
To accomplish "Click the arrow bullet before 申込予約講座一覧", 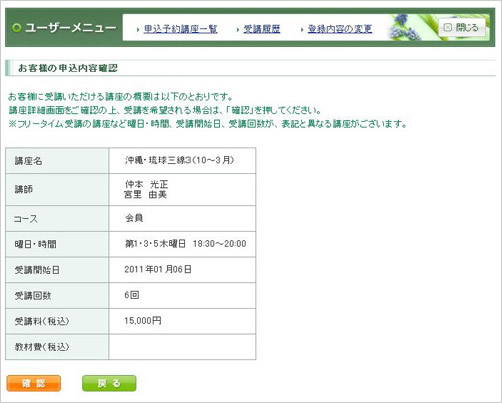I will pyautogui.click(x=138, y=30).
